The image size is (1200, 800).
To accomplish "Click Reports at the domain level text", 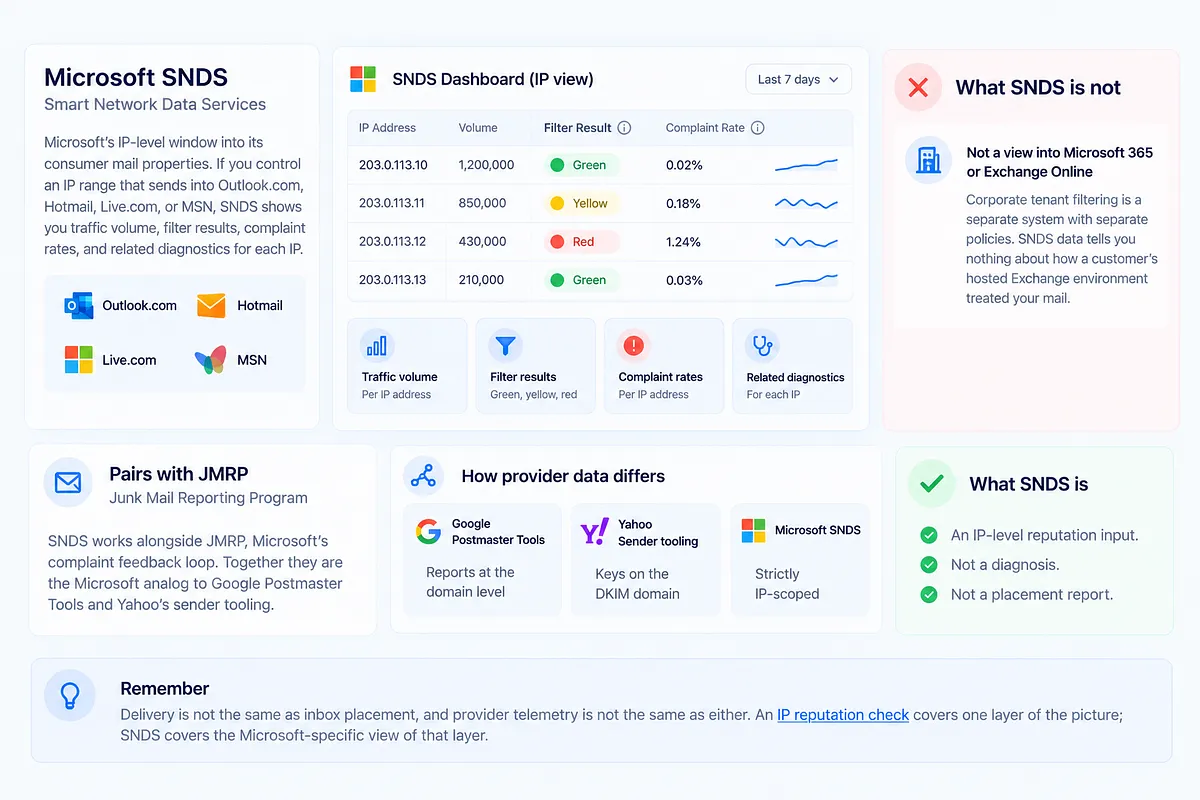I will pyautogui.click(x=470, y=582).
